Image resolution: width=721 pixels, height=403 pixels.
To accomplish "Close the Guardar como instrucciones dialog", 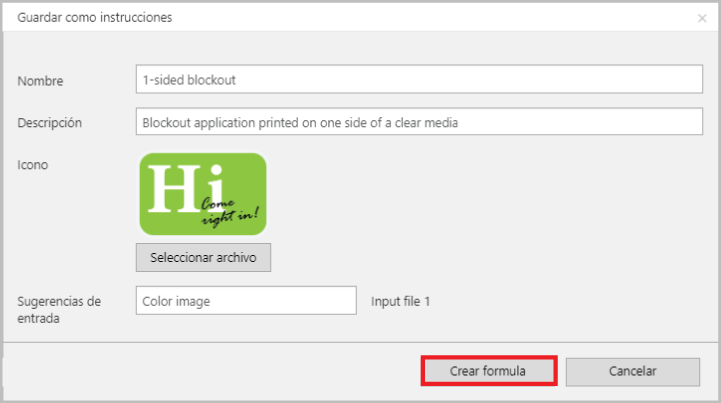I will (x=702, y=18).
